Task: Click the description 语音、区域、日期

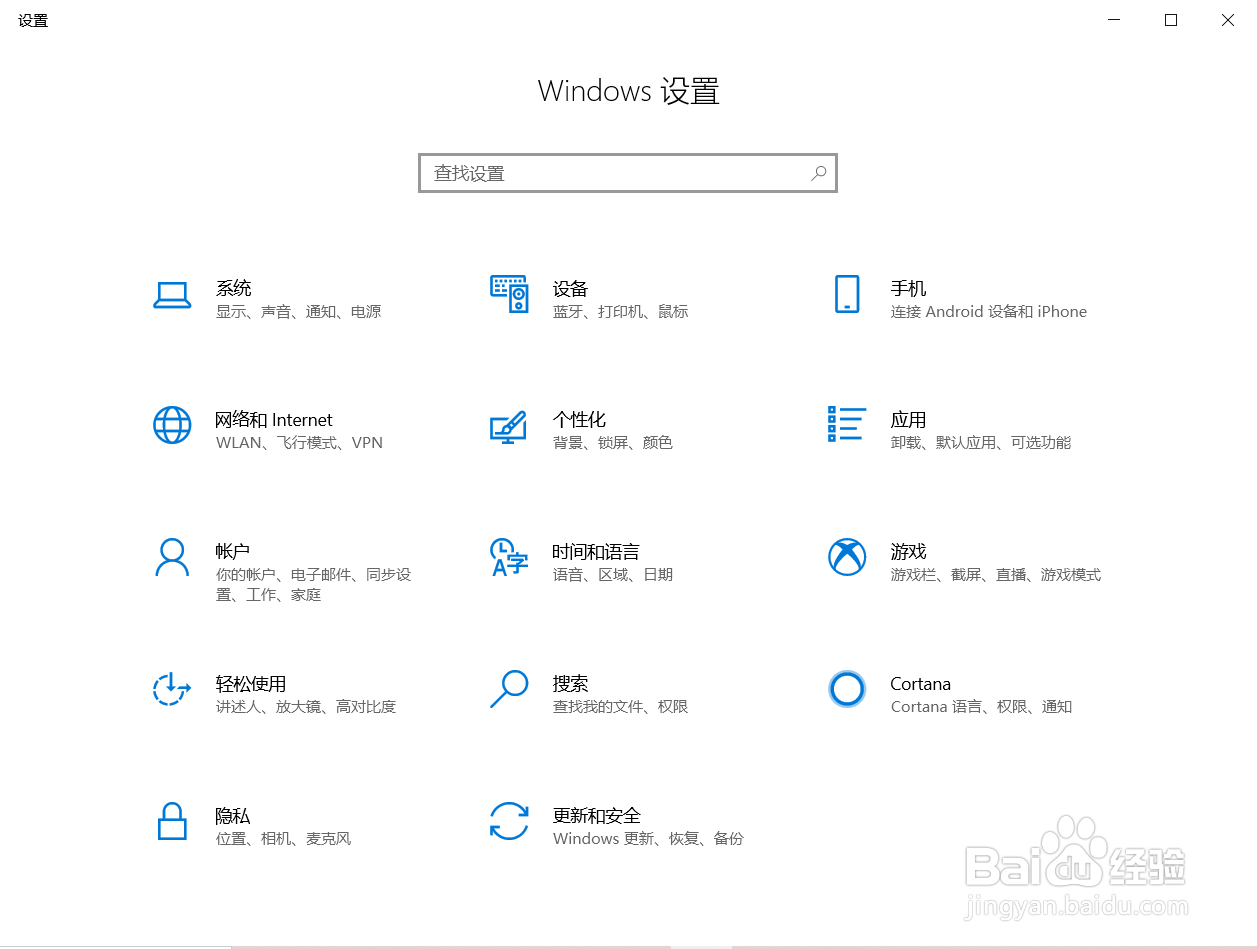Action: tap(612, 575)
